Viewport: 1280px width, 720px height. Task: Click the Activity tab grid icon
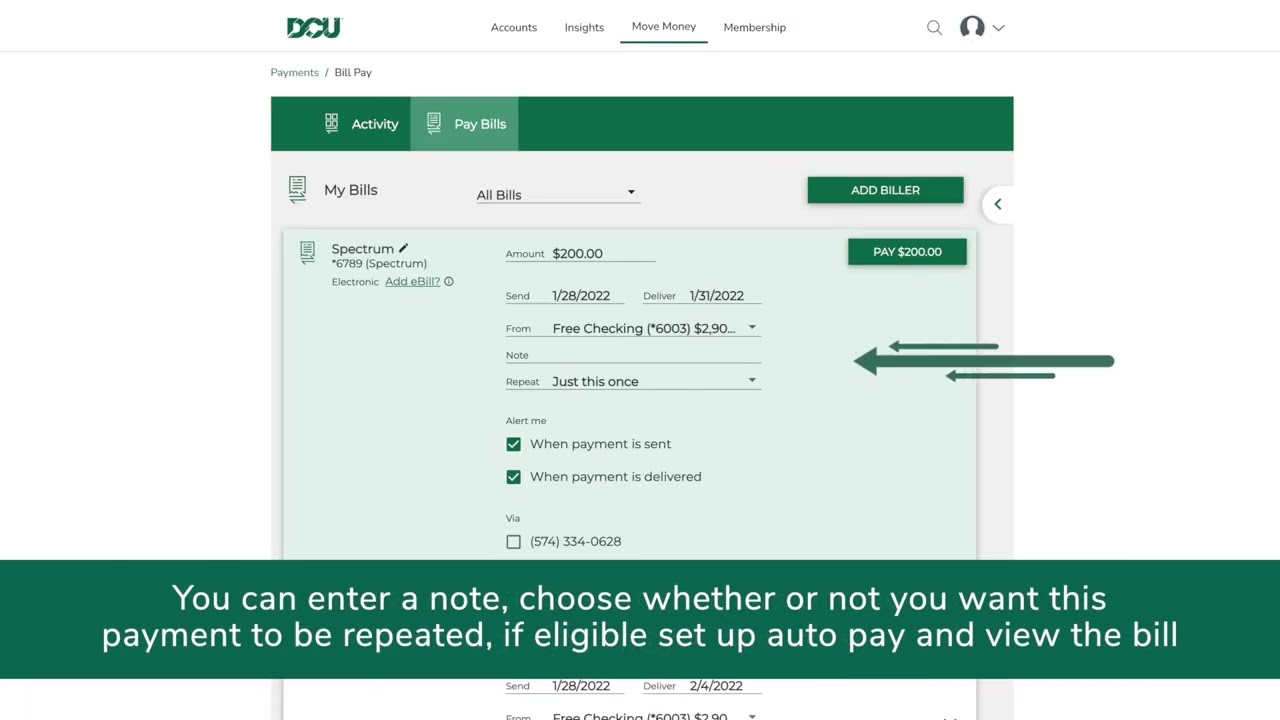(x=331, y=123)
